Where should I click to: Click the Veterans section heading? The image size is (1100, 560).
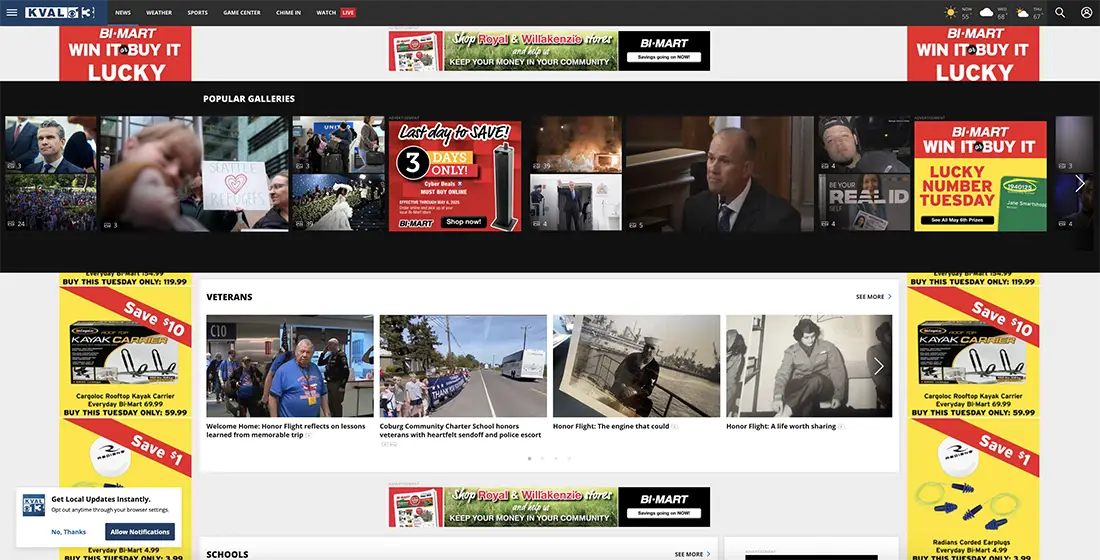(229, 297)
